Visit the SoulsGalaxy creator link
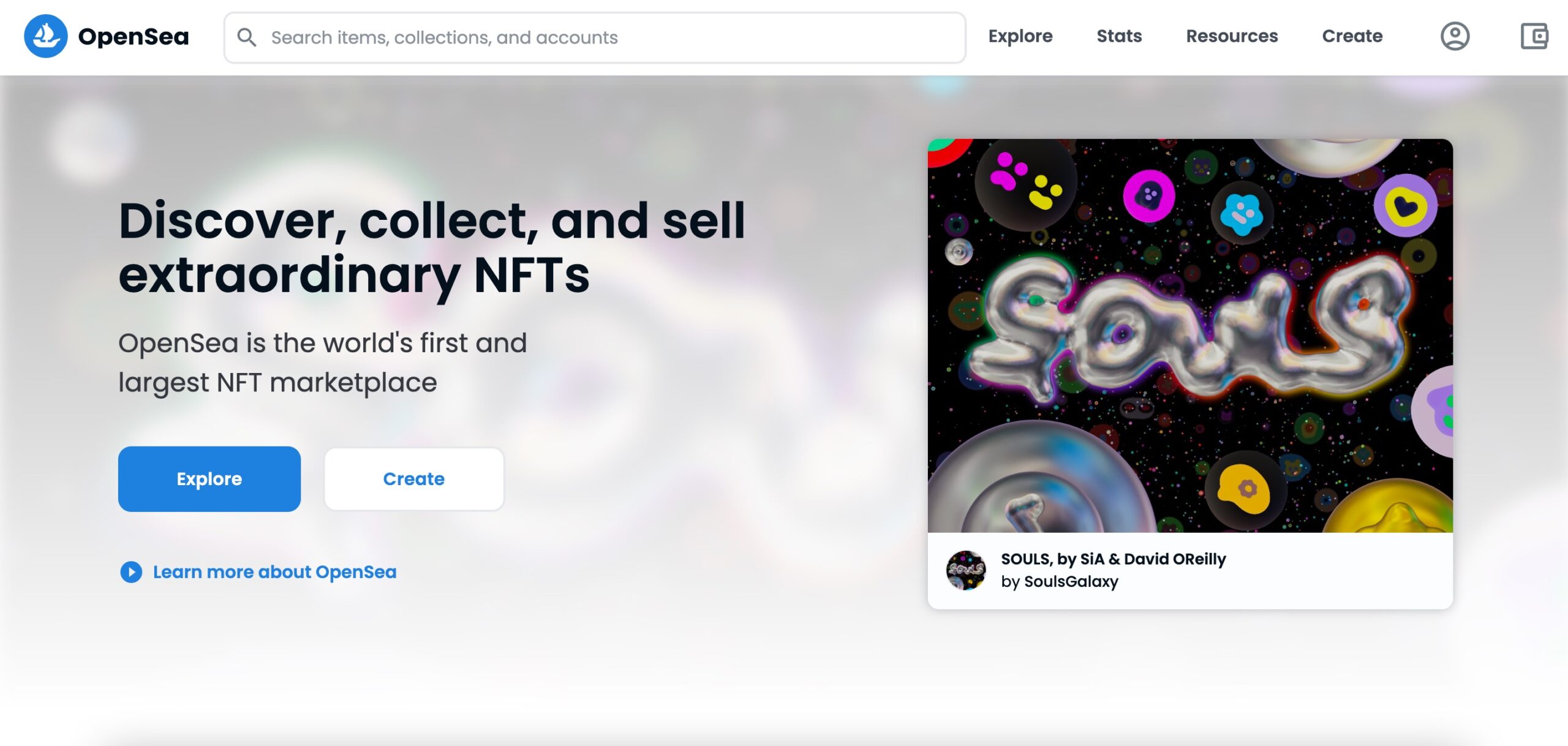The height and width of the screenshot is (746, 1568). [x=1071, y=581]
